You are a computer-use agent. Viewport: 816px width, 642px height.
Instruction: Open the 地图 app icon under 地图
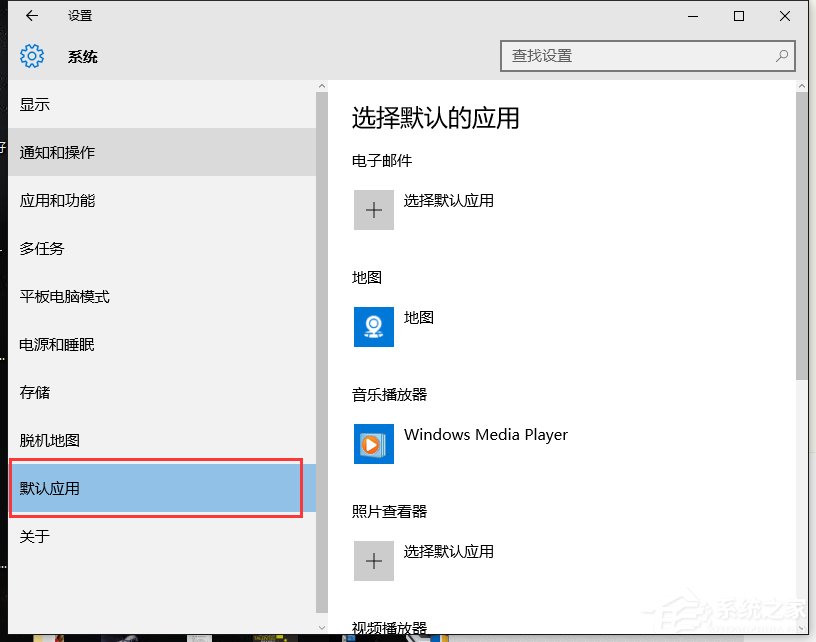(373, 327)
